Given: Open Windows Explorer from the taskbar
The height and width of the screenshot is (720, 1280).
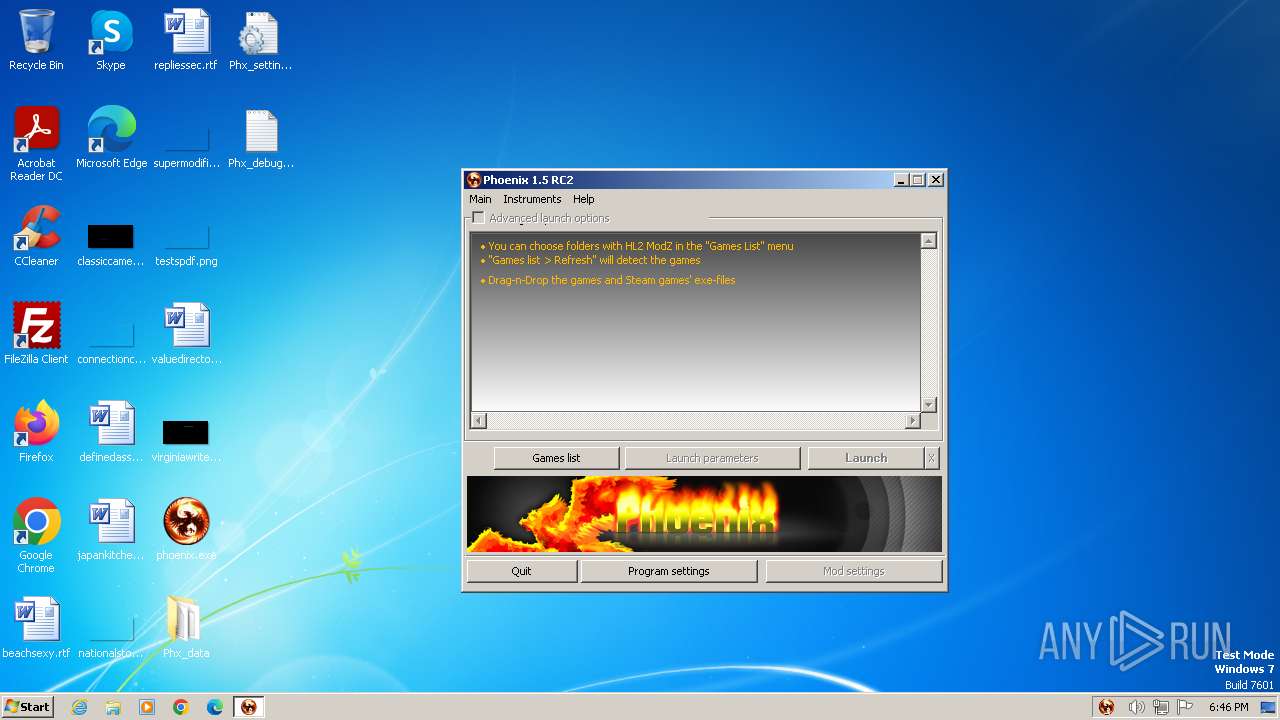Looking at the screenshot, I should pyautogui.click(x=113, y=707).
